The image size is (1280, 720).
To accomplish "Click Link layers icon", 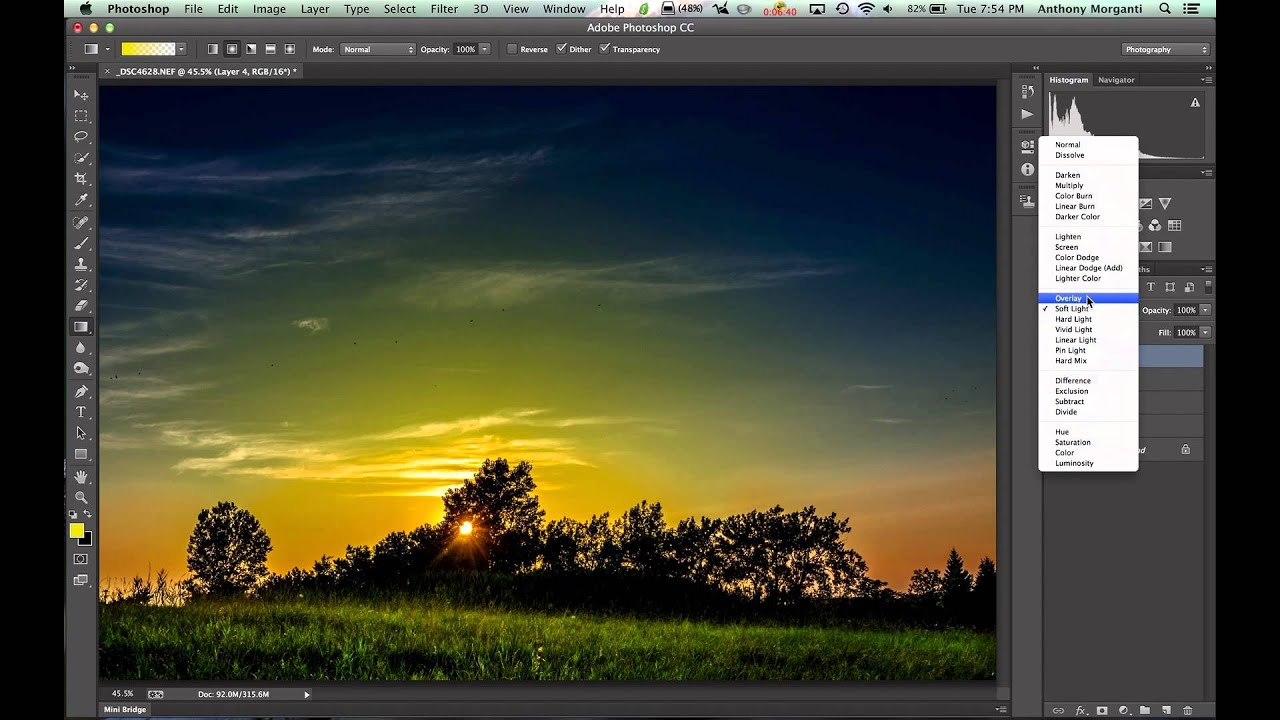I will [1059, 710].
